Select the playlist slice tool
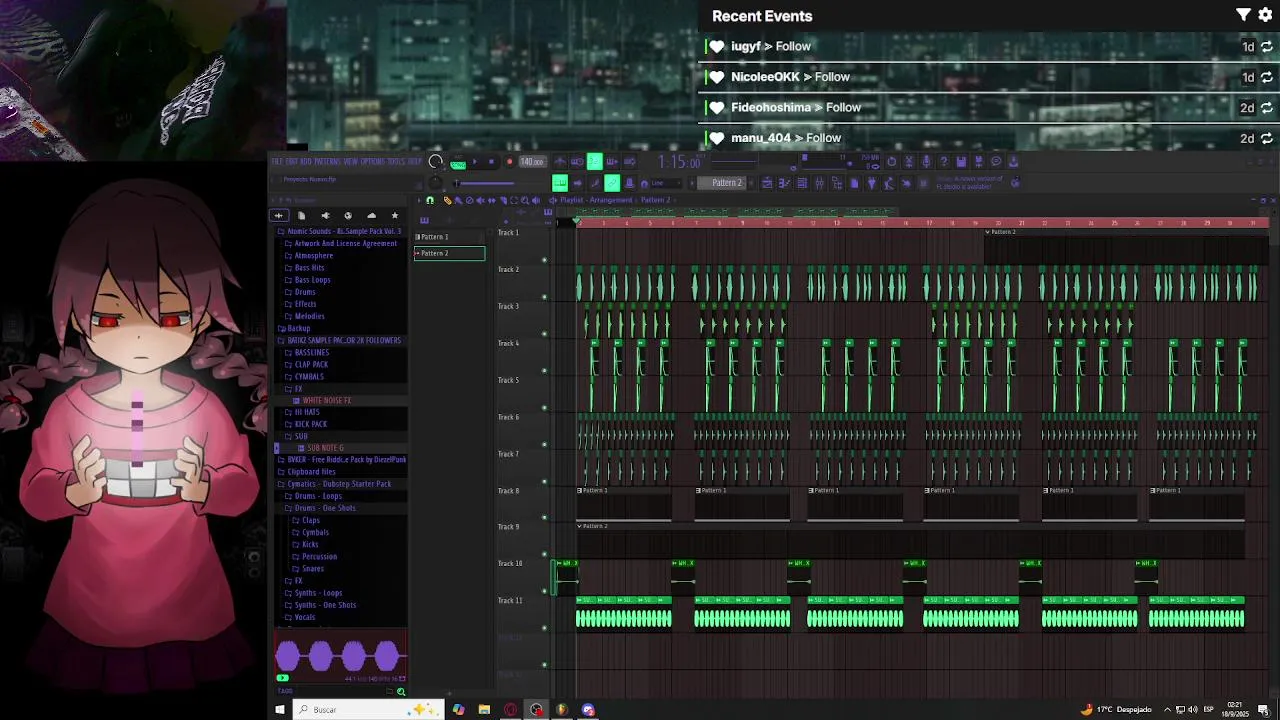 503,200
